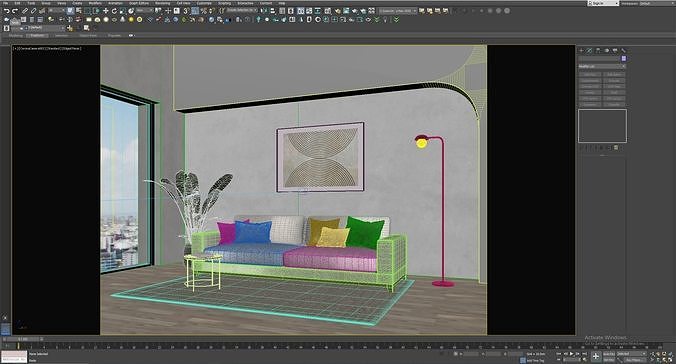The height and width of the screenshot is (364, 676).
Task: Open the Schematic View icon
Action: (317, 11)
